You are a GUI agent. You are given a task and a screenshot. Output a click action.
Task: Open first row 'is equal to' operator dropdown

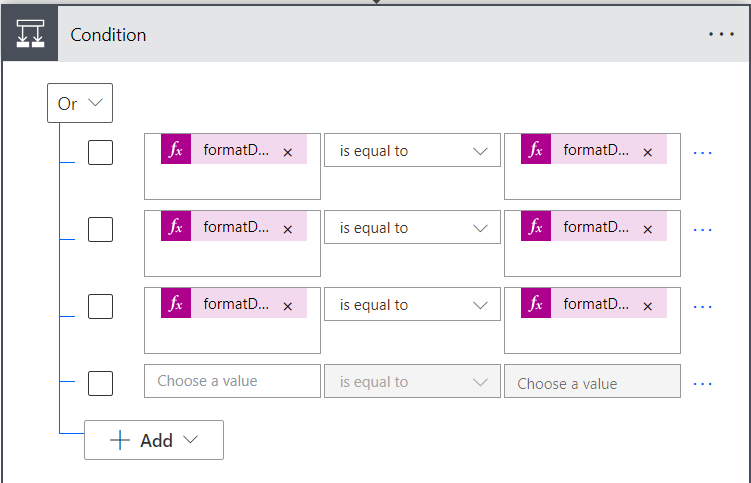[412, 151]
